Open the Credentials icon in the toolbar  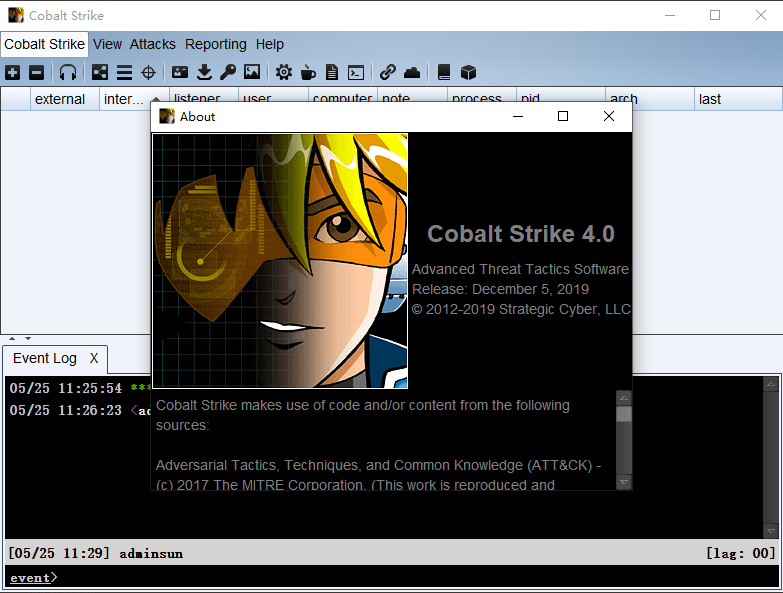[180, 73]
